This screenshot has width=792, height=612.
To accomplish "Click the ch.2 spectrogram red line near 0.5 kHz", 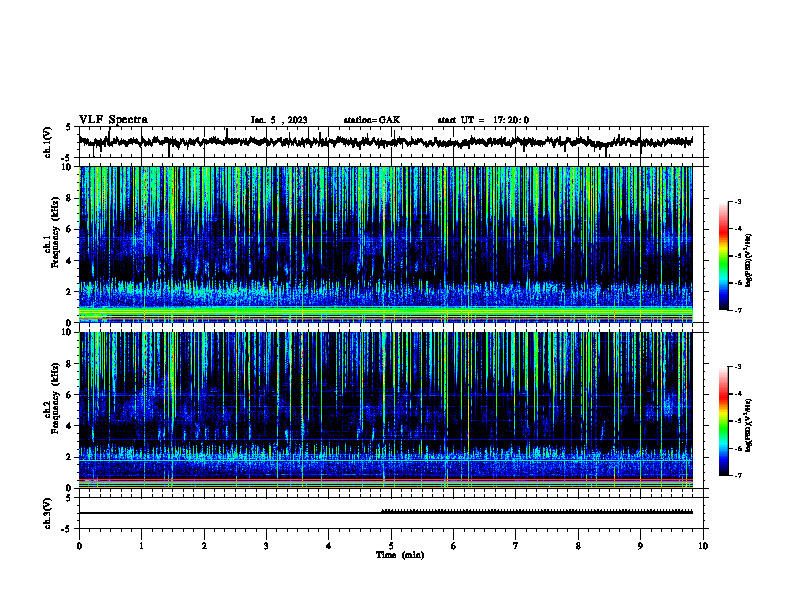I will (x=385, y=479).
